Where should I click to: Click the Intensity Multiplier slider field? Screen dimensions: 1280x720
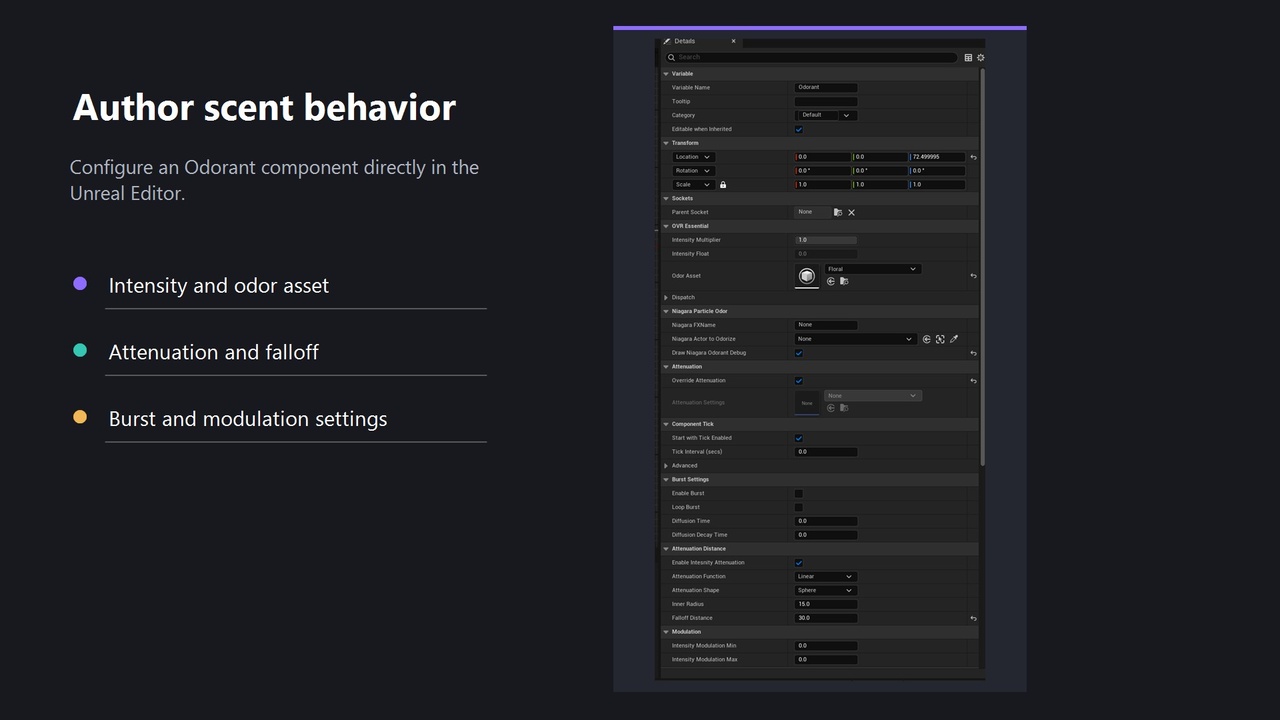click(826, 240)
